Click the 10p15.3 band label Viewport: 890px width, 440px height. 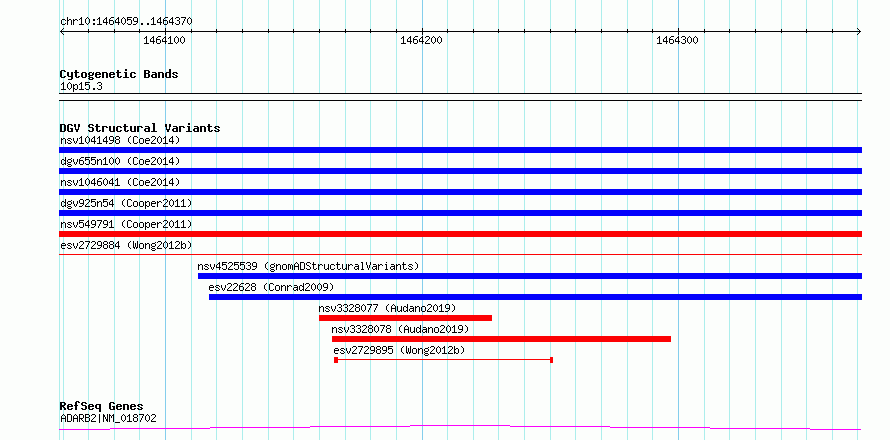(81, 87)
